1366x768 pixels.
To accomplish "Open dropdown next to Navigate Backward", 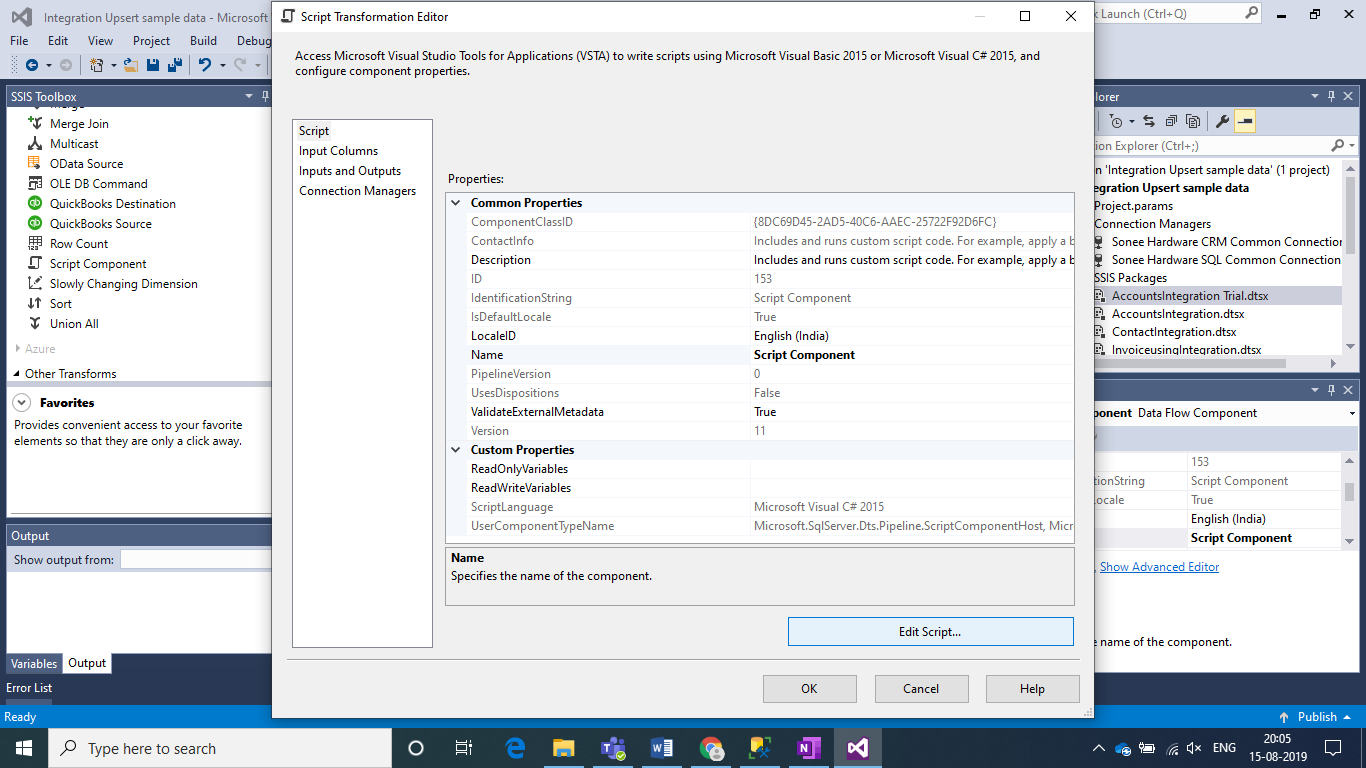I will (48, 65).
